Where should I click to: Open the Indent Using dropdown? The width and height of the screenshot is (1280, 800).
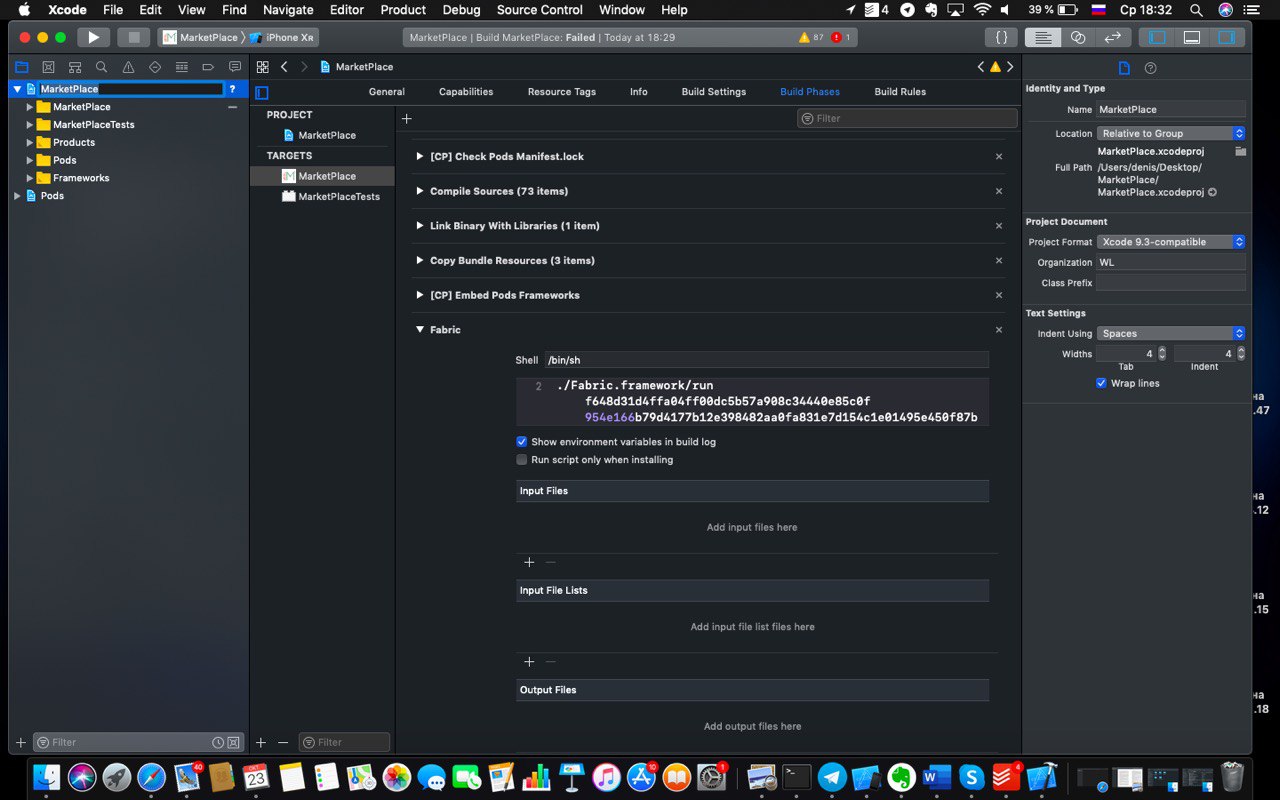tap(1171, 334)
